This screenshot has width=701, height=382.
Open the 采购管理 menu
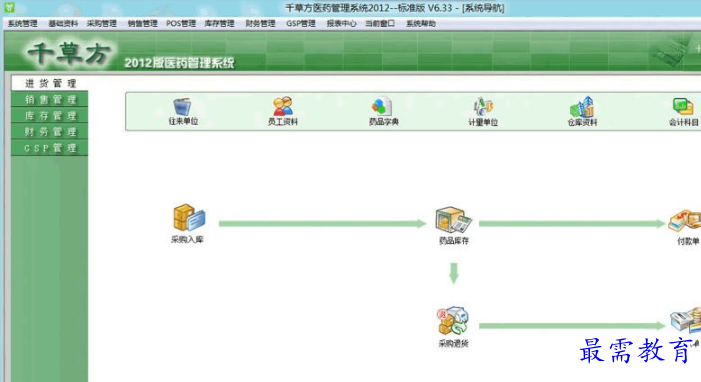[x=101, y=24]
